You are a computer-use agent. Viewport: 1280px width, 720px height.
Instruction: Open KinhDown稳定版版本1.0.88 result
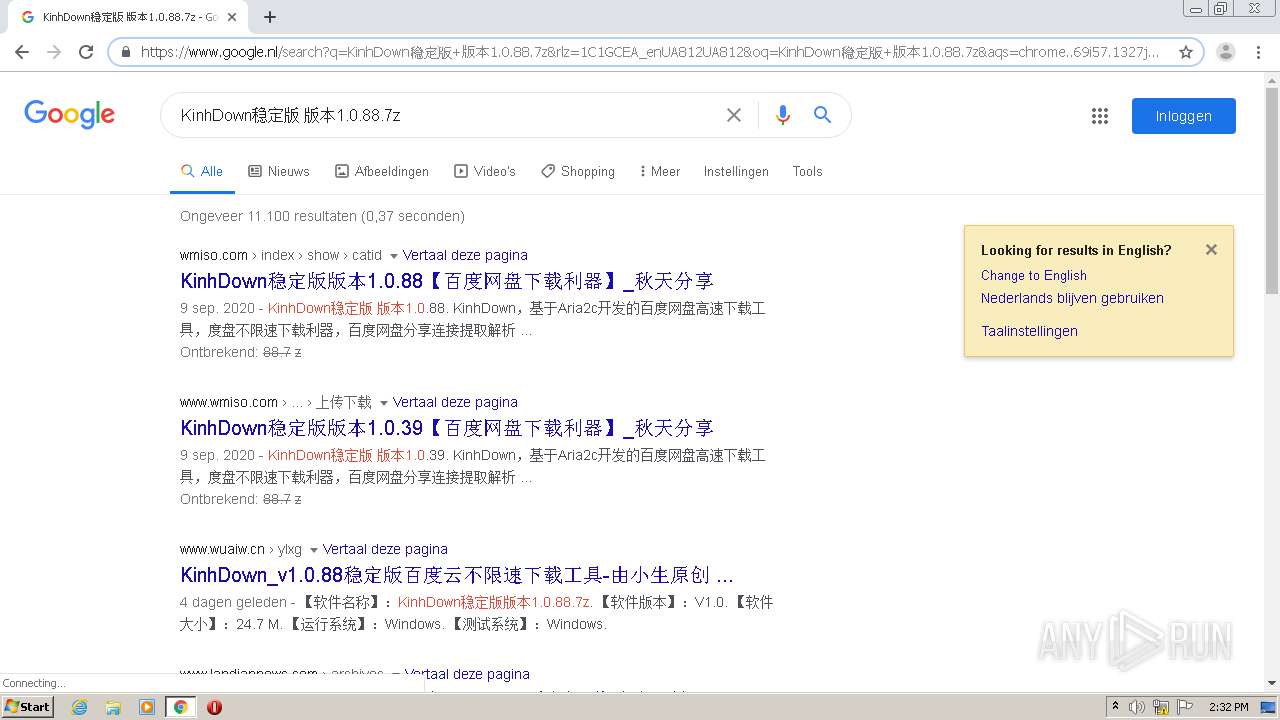tap(447, 281)
